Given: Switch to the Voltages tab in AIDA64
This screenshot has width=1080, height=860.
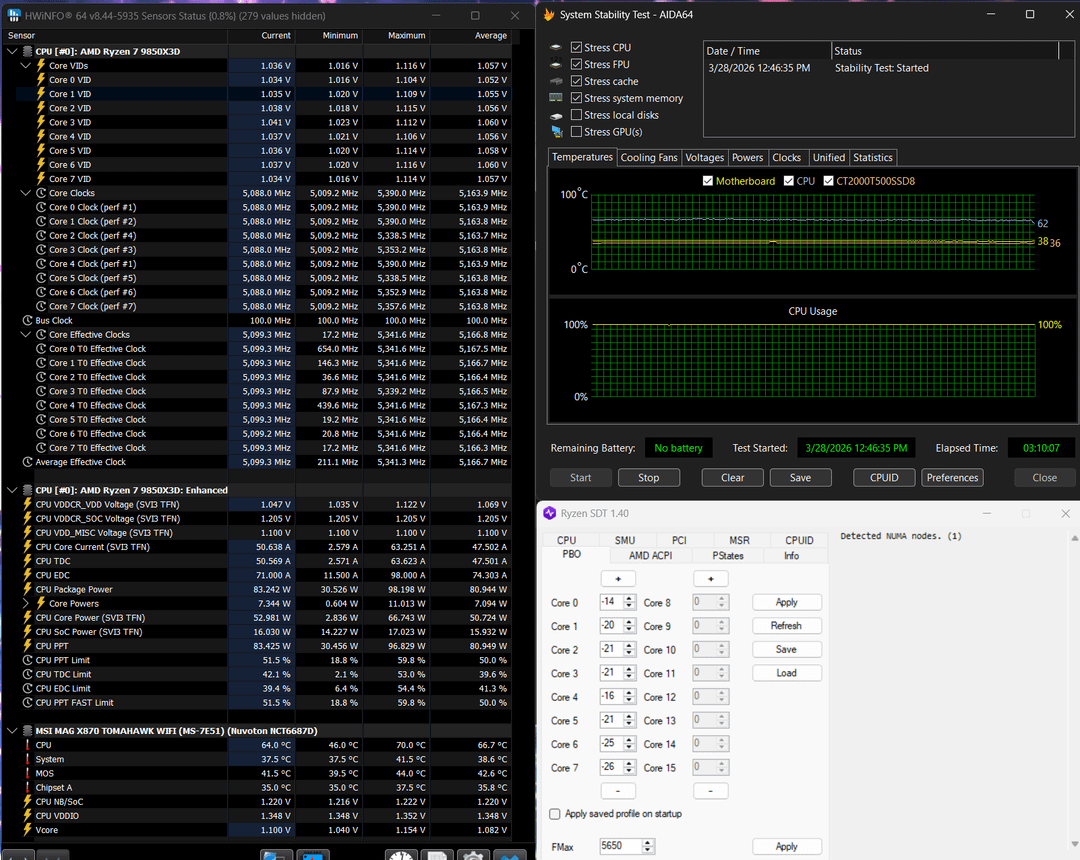Looking at the screenshot, I should tap(704, 157).
